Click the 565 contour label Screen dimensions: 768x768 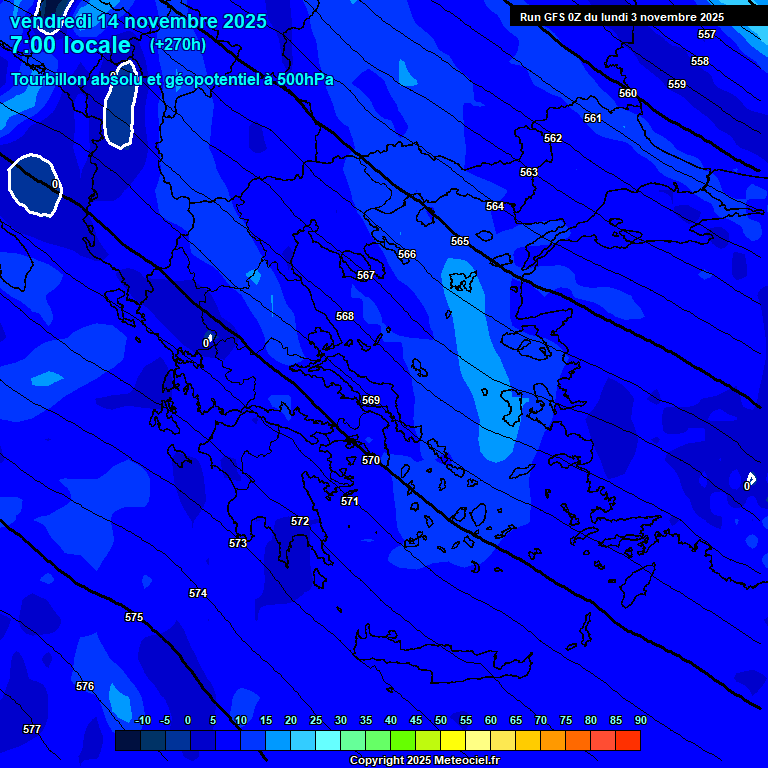pos(460,242)
